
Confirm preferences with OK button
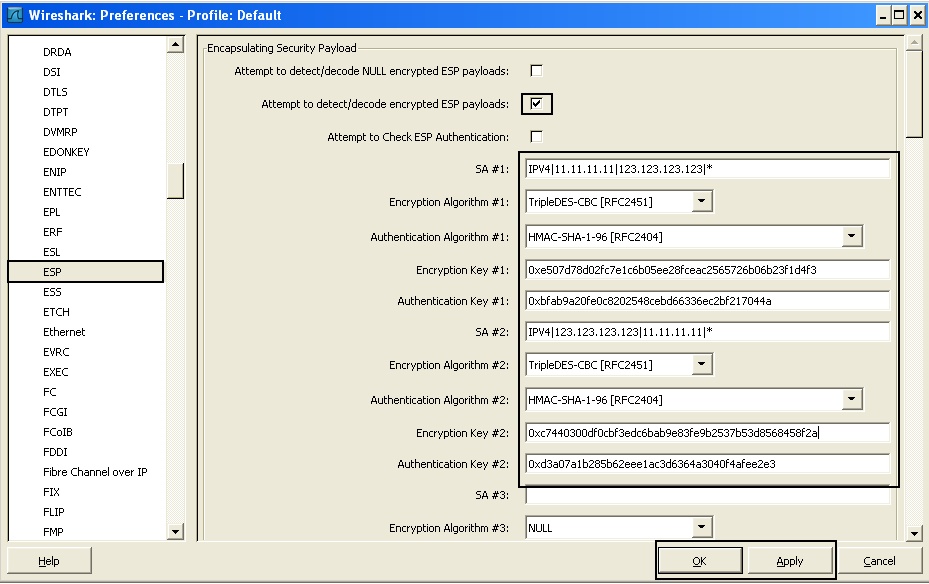700,560
